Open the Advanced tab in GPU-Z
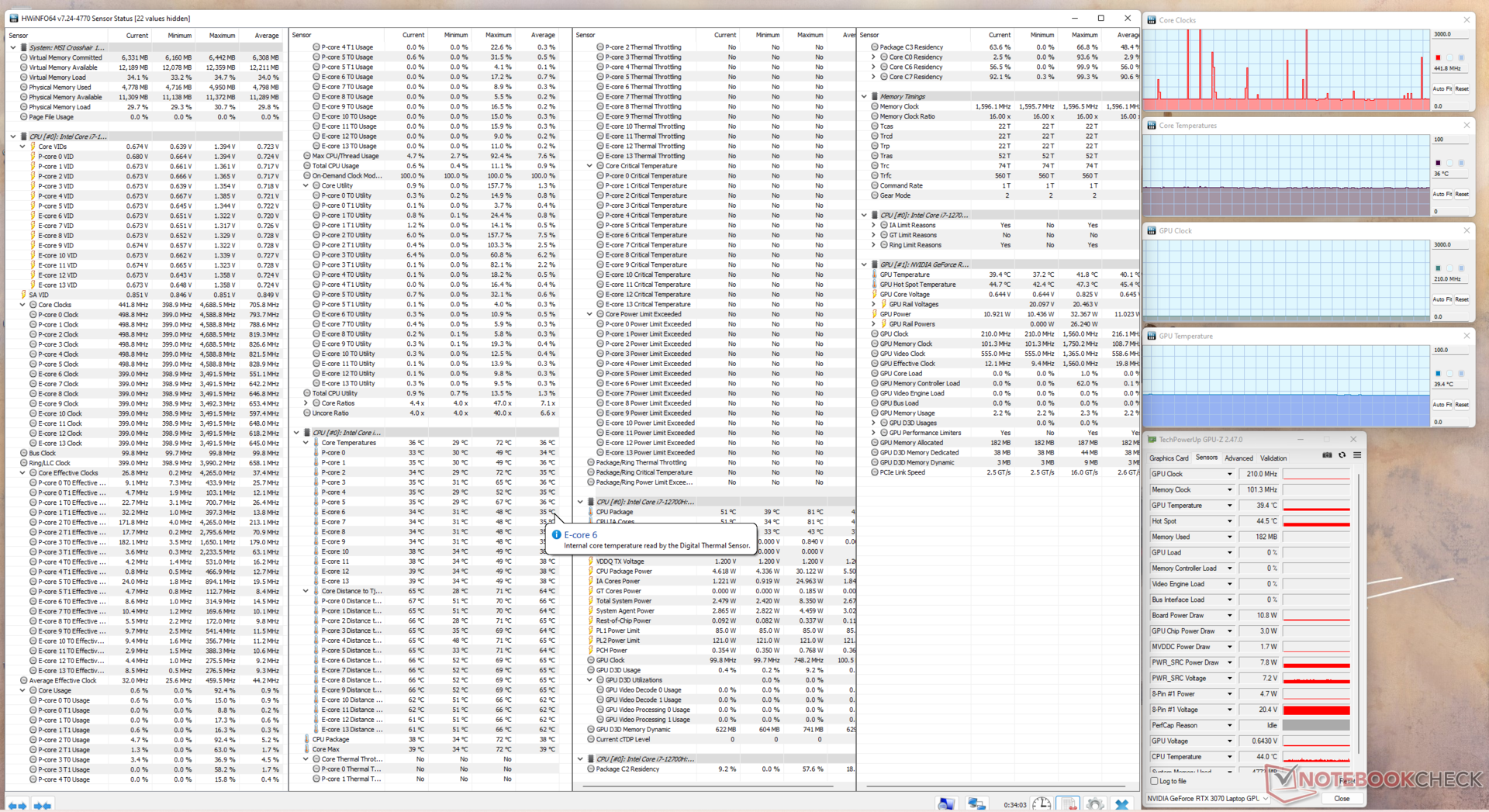The image size is (1489, 812). (x=1239, y=458)
